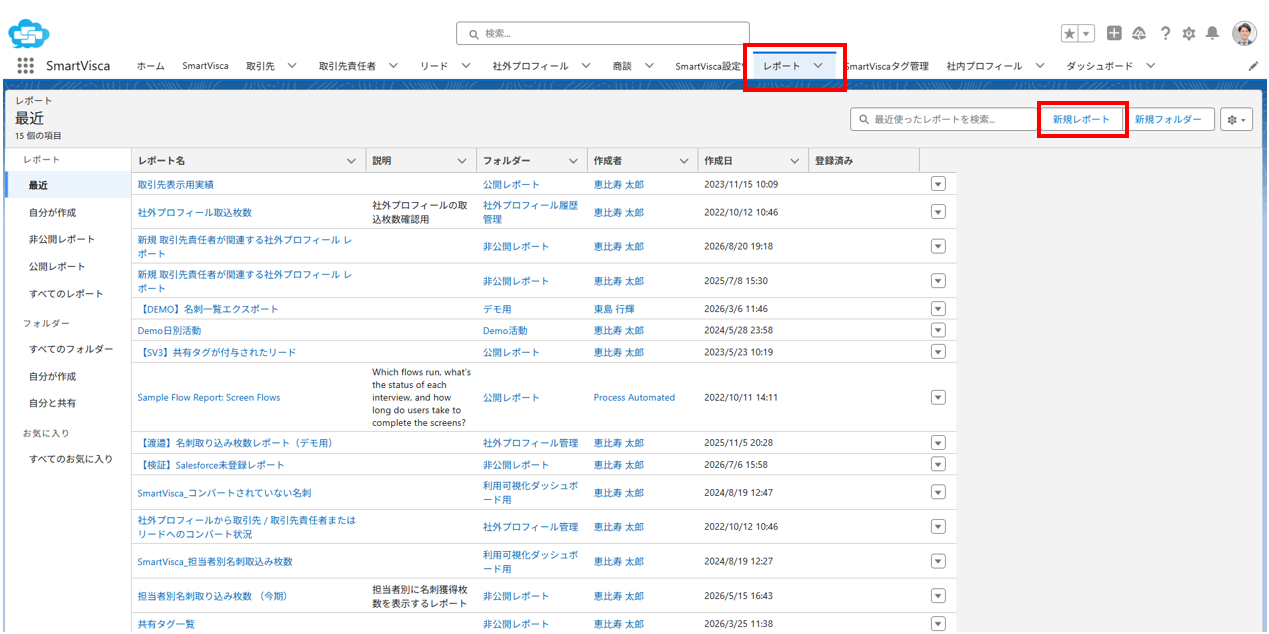Open the notifications bell

pyautogui.click(x=1212, y=34)
